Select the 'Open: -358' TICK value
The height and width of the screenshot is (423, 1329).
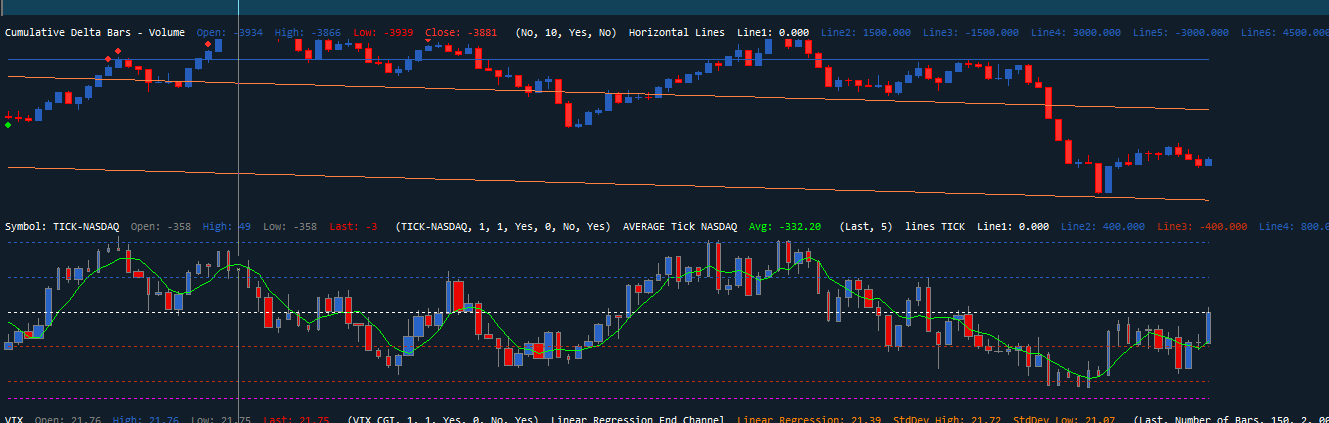click(161, 227)
